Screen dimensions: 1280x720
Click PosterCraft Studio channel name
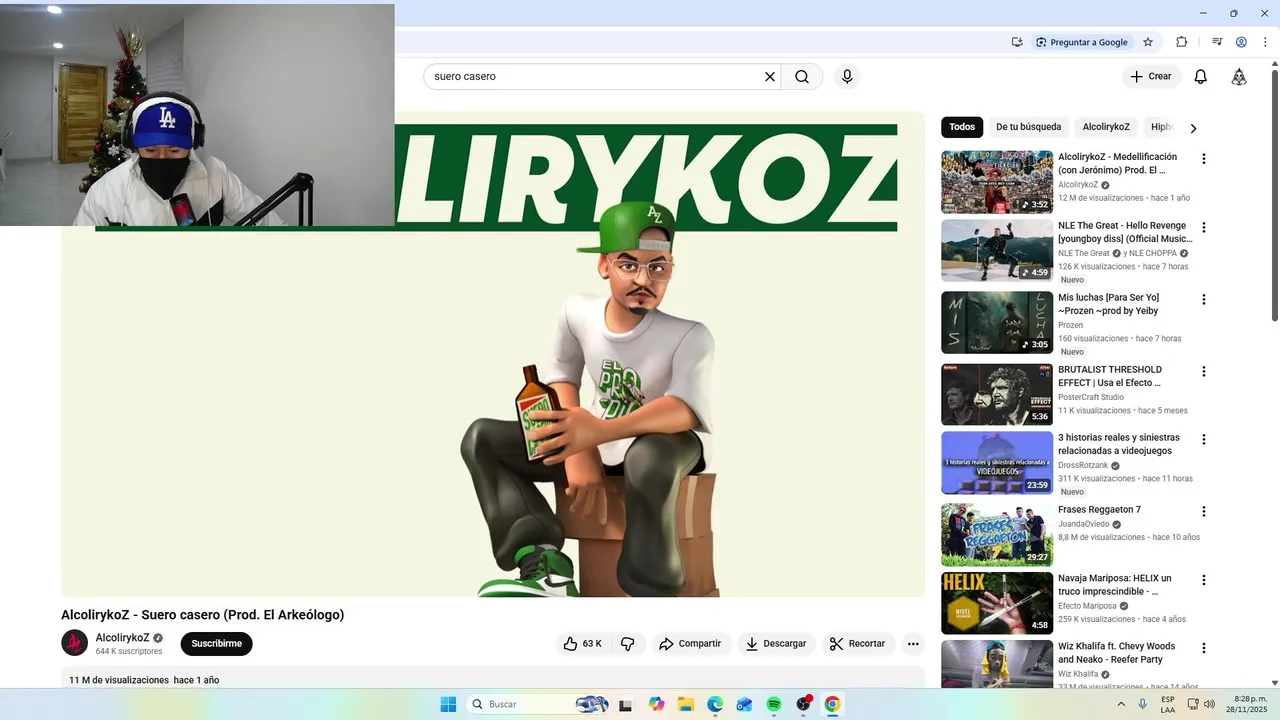1091,397
